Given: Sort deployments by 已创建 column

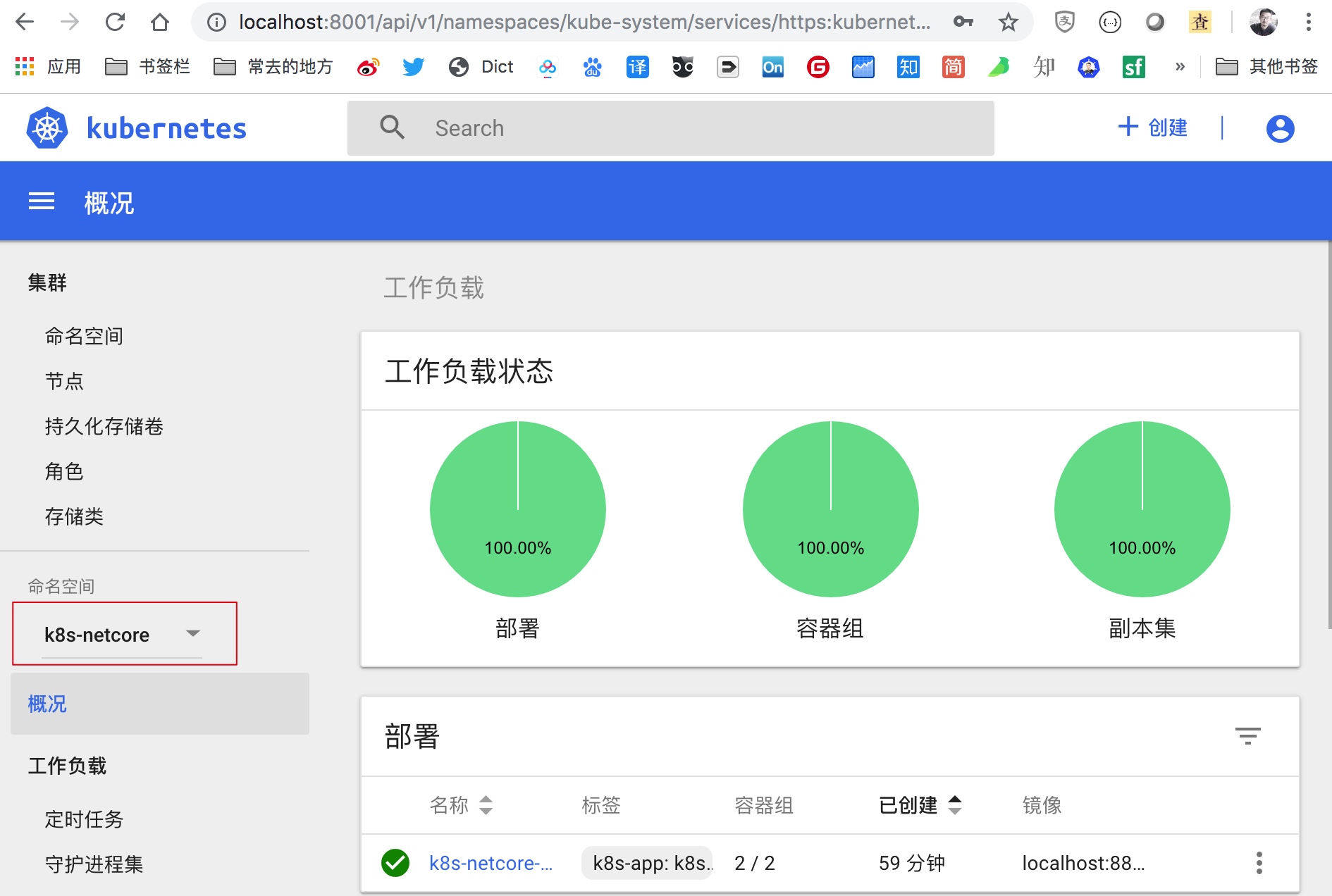Looking at the screenshot, I should pyautogui.click(x=920, y=804).
